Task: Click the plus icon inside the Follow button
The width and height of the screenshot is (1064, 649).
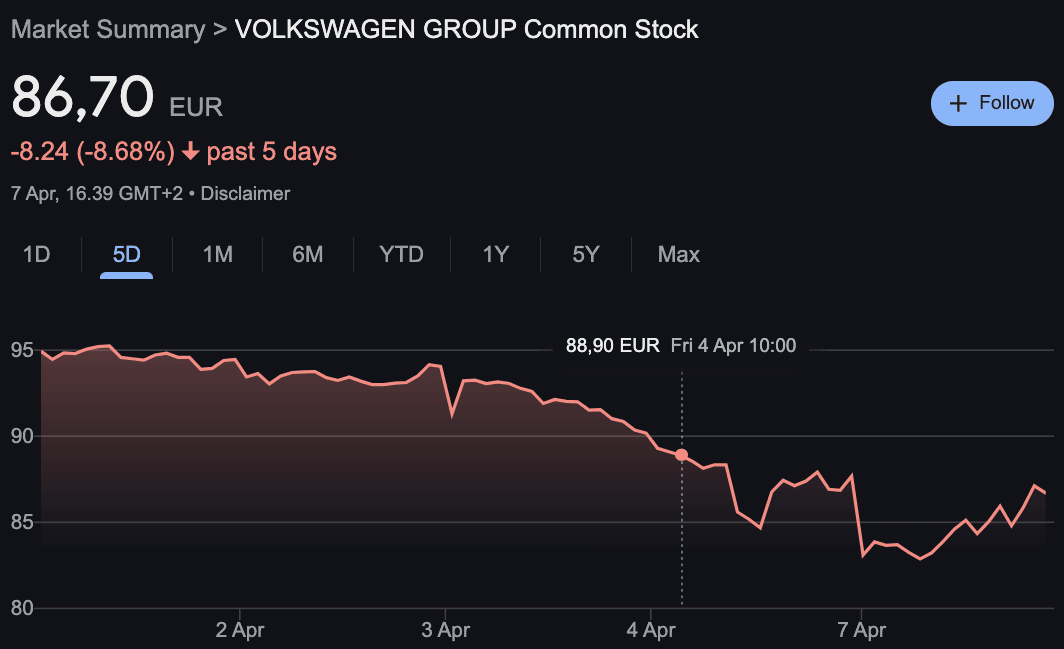Action: [961, 103]
